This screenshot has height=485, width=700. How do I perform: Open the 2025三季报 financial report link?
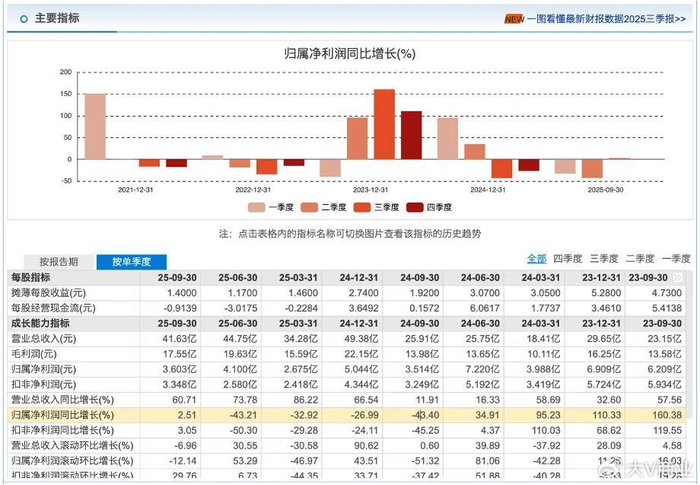pyautogui.click(x=606, y=19)
